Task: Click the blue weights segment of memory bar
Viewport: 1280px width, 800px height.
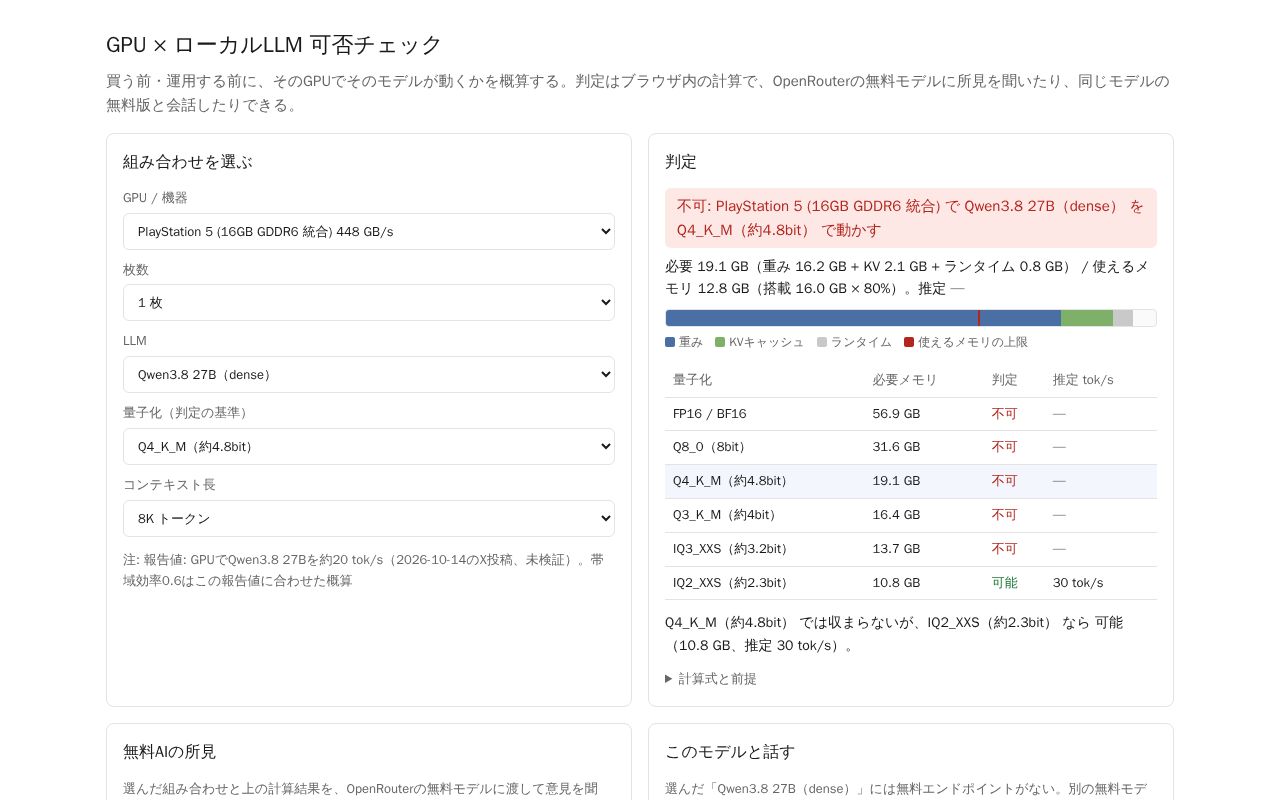Action: tap(863, 318)
